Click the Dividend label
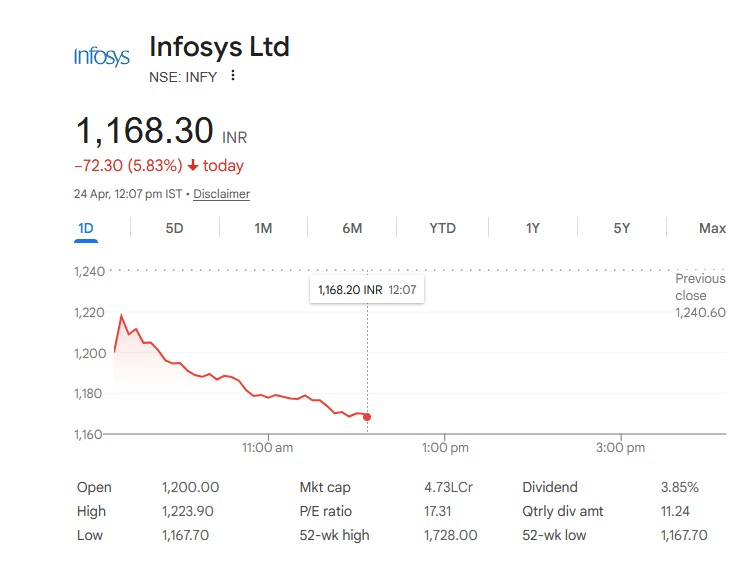 [x=550, y=487]
